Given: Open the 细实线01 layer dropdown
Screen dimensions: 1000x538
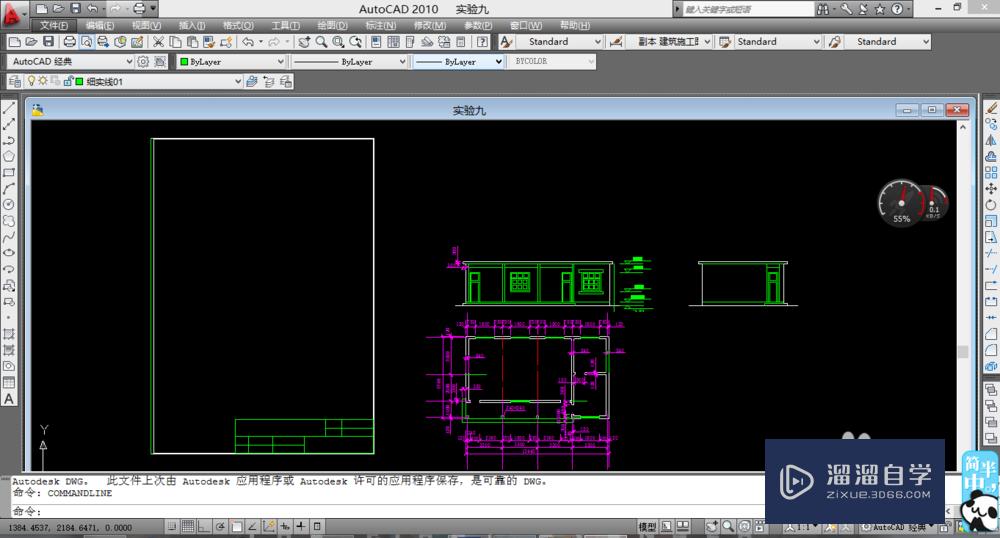Looking at the screenshot, I should 134,82.
